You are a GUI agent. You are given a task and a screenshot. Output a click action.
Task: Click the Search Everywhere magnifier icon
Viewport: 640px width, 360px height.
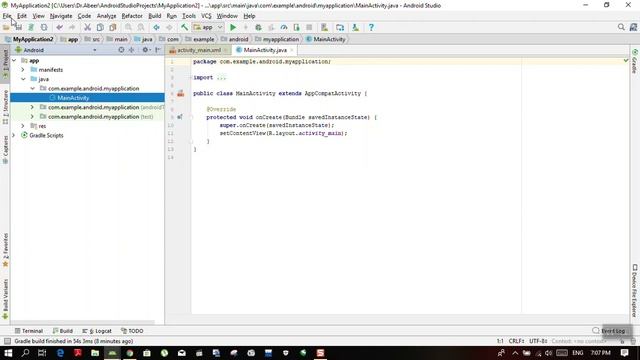pos(621,27)
